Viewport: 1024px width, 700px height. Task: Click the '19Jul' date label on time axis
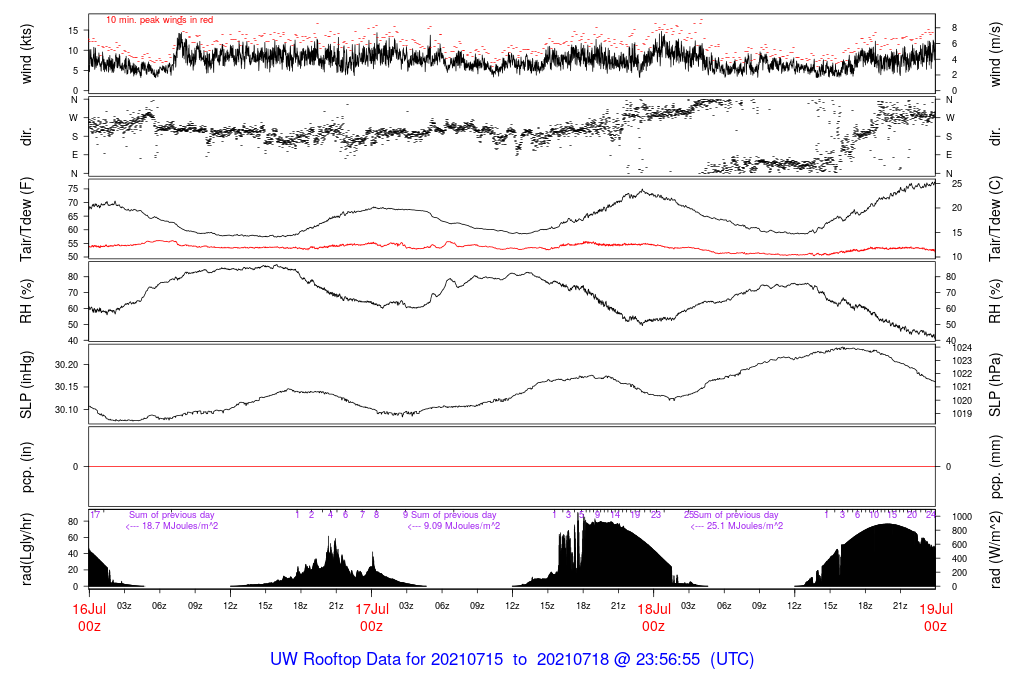point(936,609)
